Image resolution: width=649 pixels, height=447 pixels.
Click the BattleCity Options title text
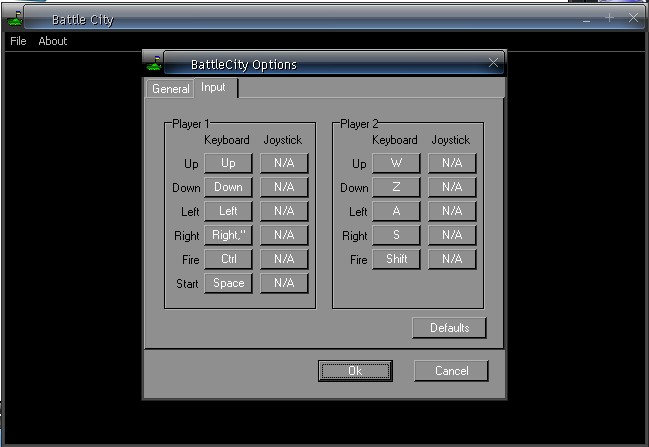point(244,65)
